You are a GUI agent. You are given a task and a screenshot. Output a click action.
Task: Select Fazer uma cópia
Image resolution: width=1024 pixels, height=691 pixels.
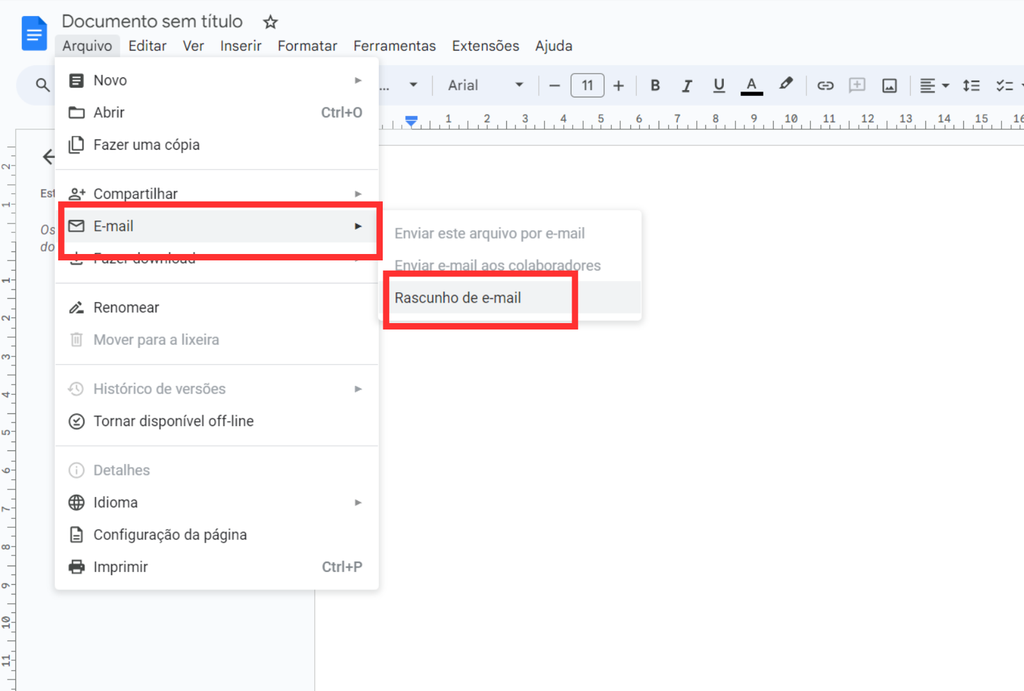pos(217,144)
